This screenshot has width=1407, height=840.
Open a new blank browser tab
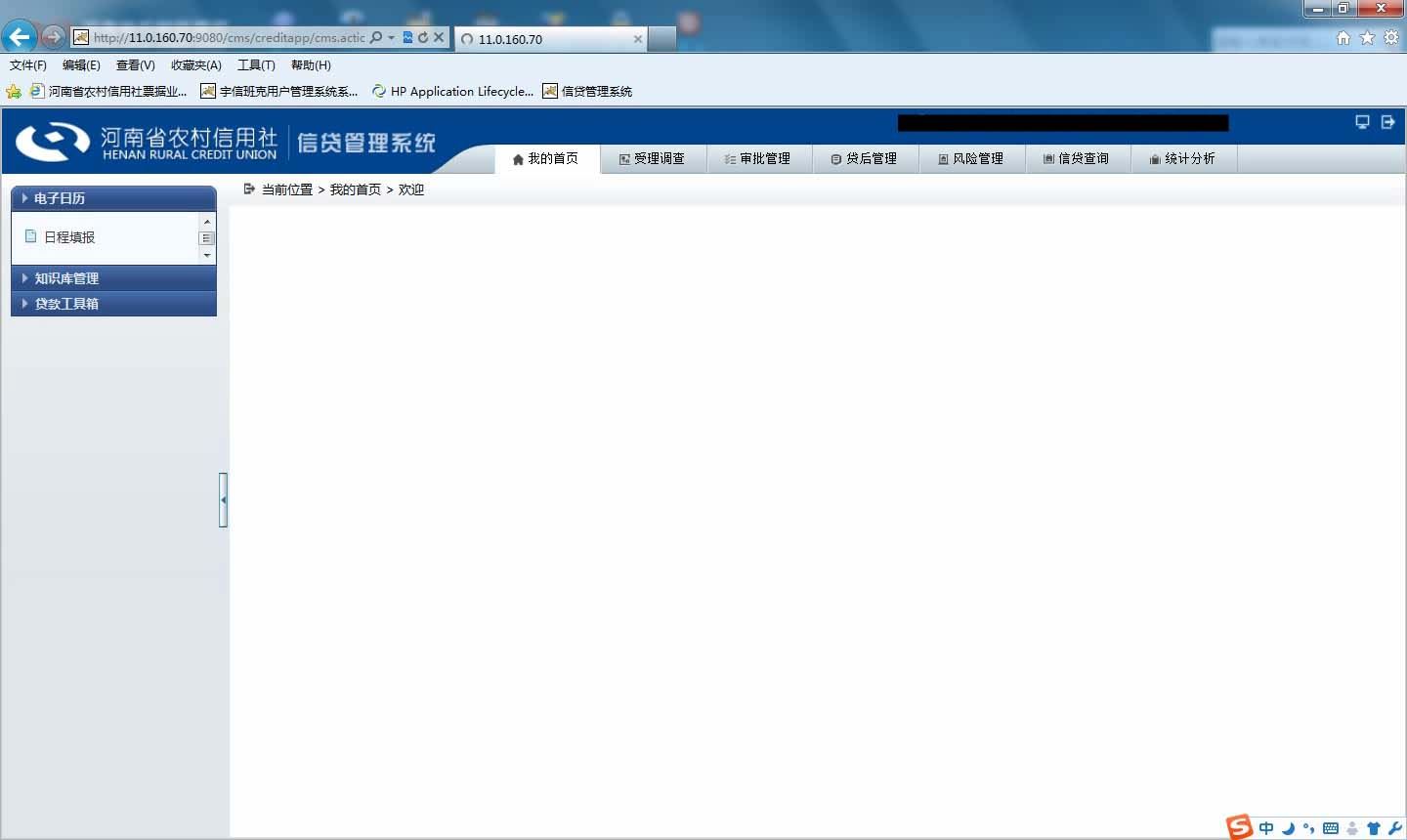click(661, 39)
